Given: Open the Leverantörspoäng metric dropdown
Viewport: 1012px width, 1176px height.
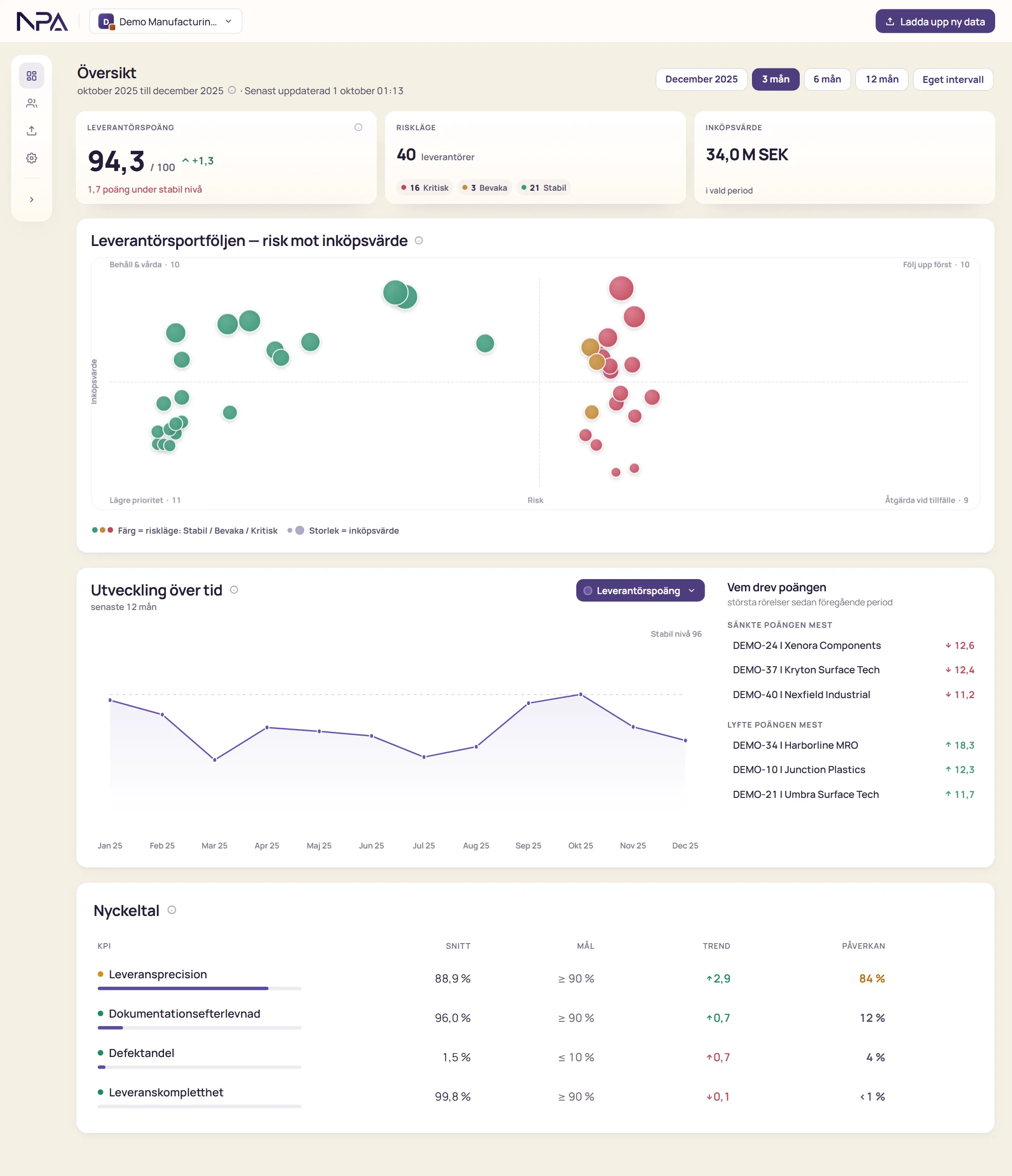Looking at the screenshot, I should click(x=640, y=590).
